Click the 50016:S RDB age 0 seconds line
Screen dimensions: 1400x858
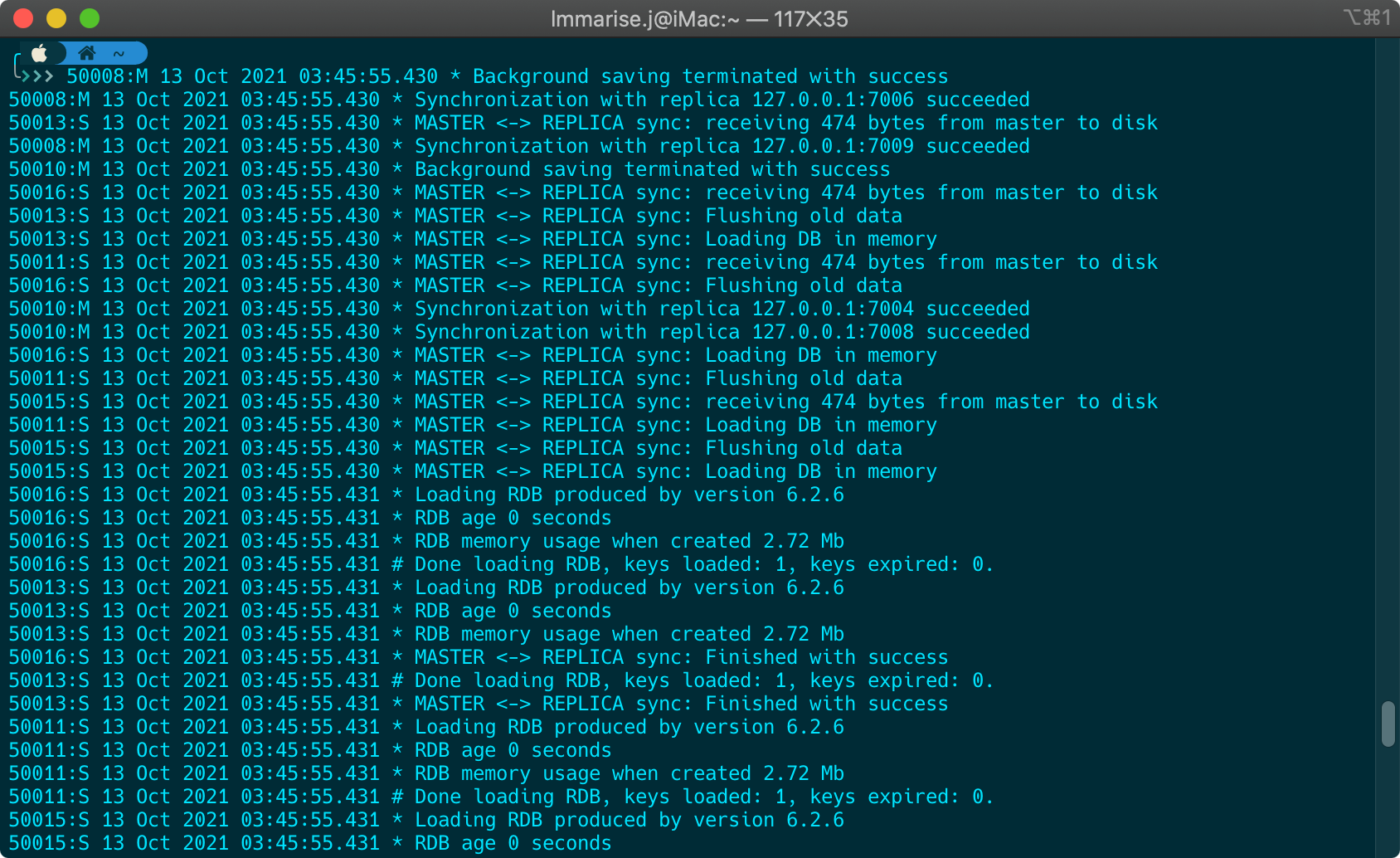point(310,518)
